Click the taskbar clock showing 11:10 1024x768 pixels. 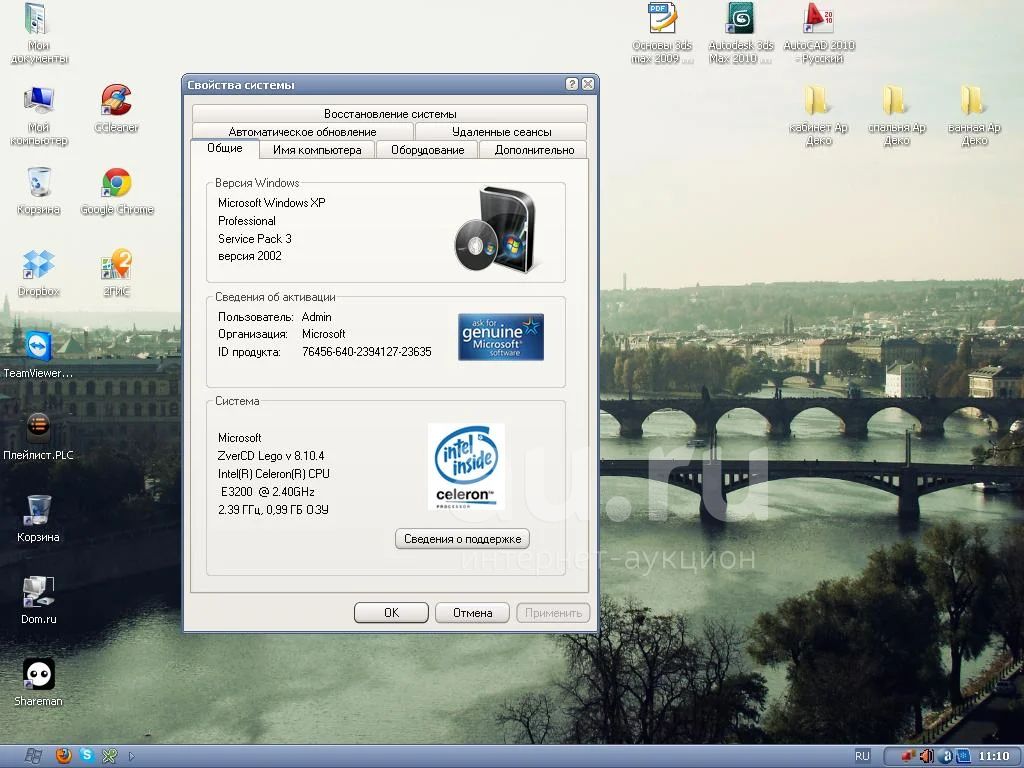[x=993, y=756]
